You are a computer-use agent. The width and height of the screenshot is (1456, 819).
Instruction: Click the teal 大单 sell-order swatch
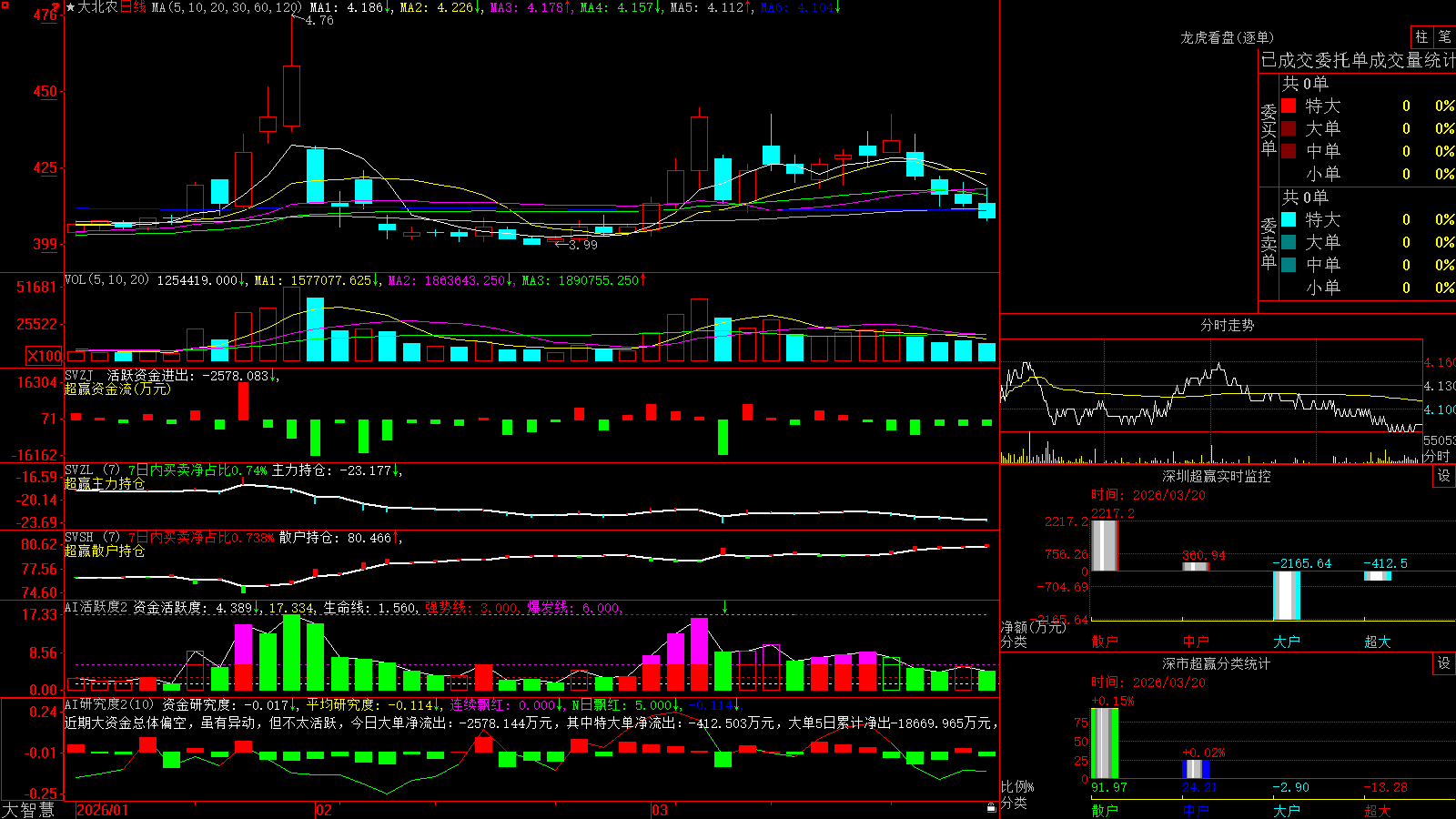(x=1289, y=242)
